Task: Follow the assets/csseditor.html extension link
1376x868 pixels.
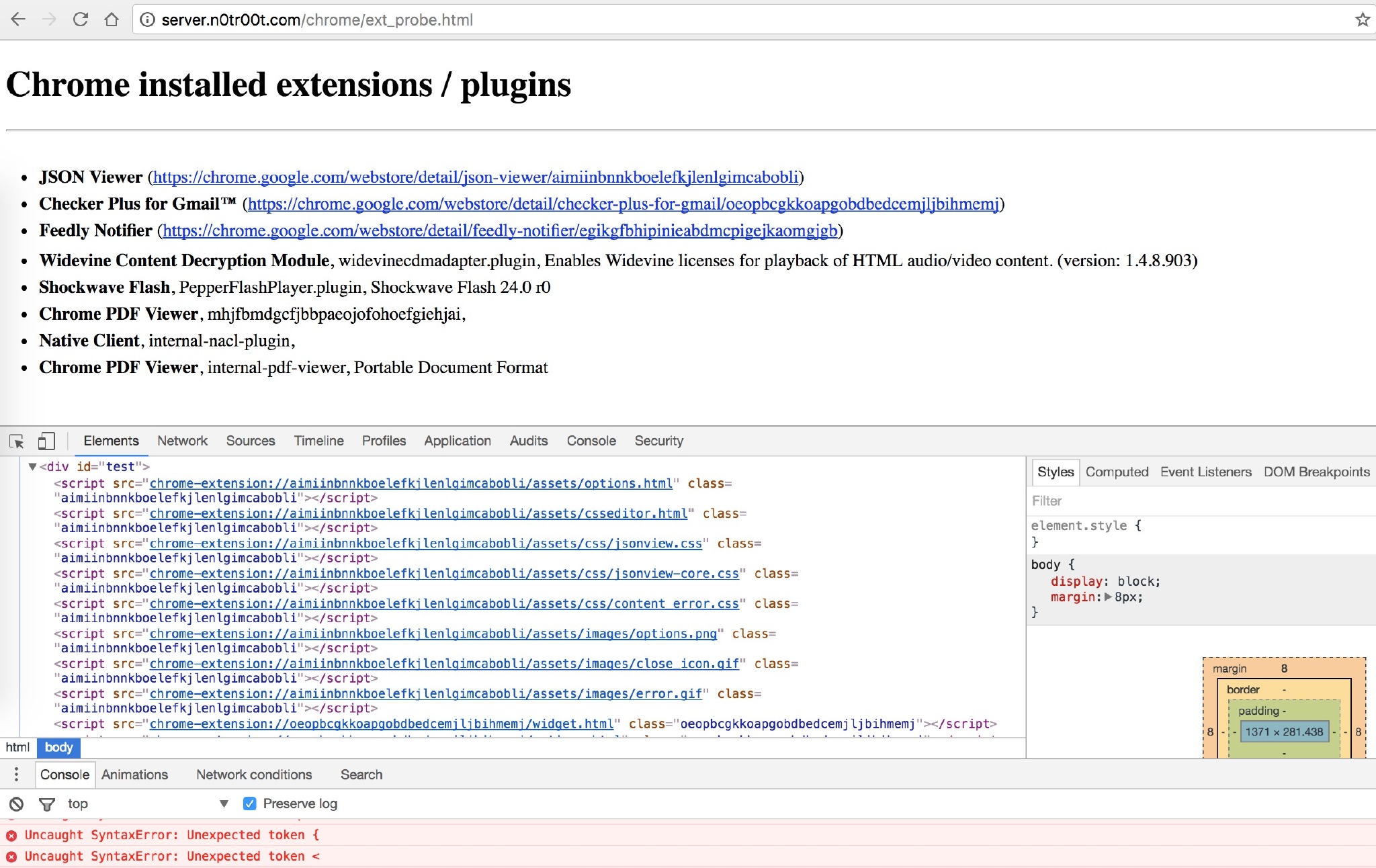Action: click(419, 514)
